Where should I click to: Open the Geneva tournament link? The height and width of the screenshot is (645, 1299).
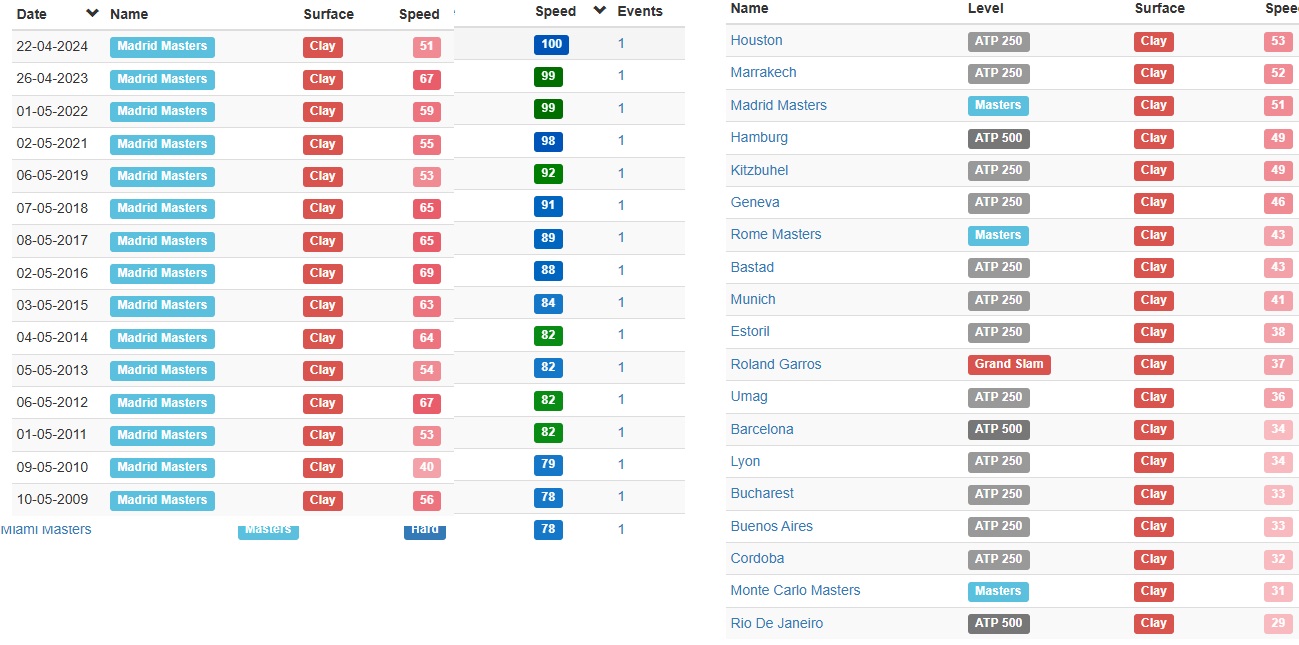pos(755,202)
